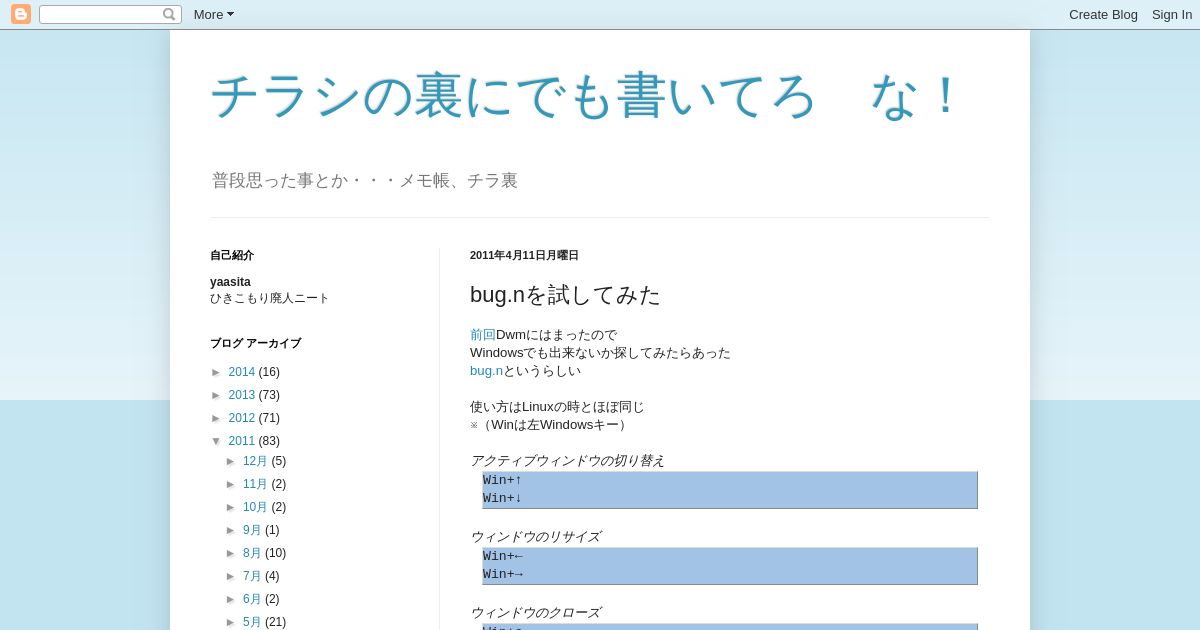The width and height of the screenshot is (1200, 630).
Task: Click the Sign In link
Action: tap(1172, 14)
